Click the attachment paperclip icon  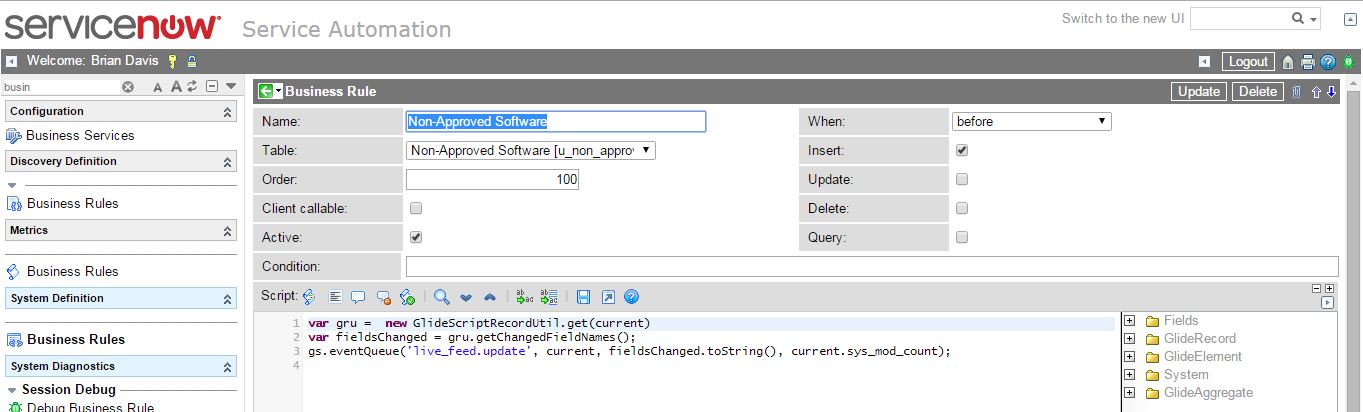[1297, 92]
